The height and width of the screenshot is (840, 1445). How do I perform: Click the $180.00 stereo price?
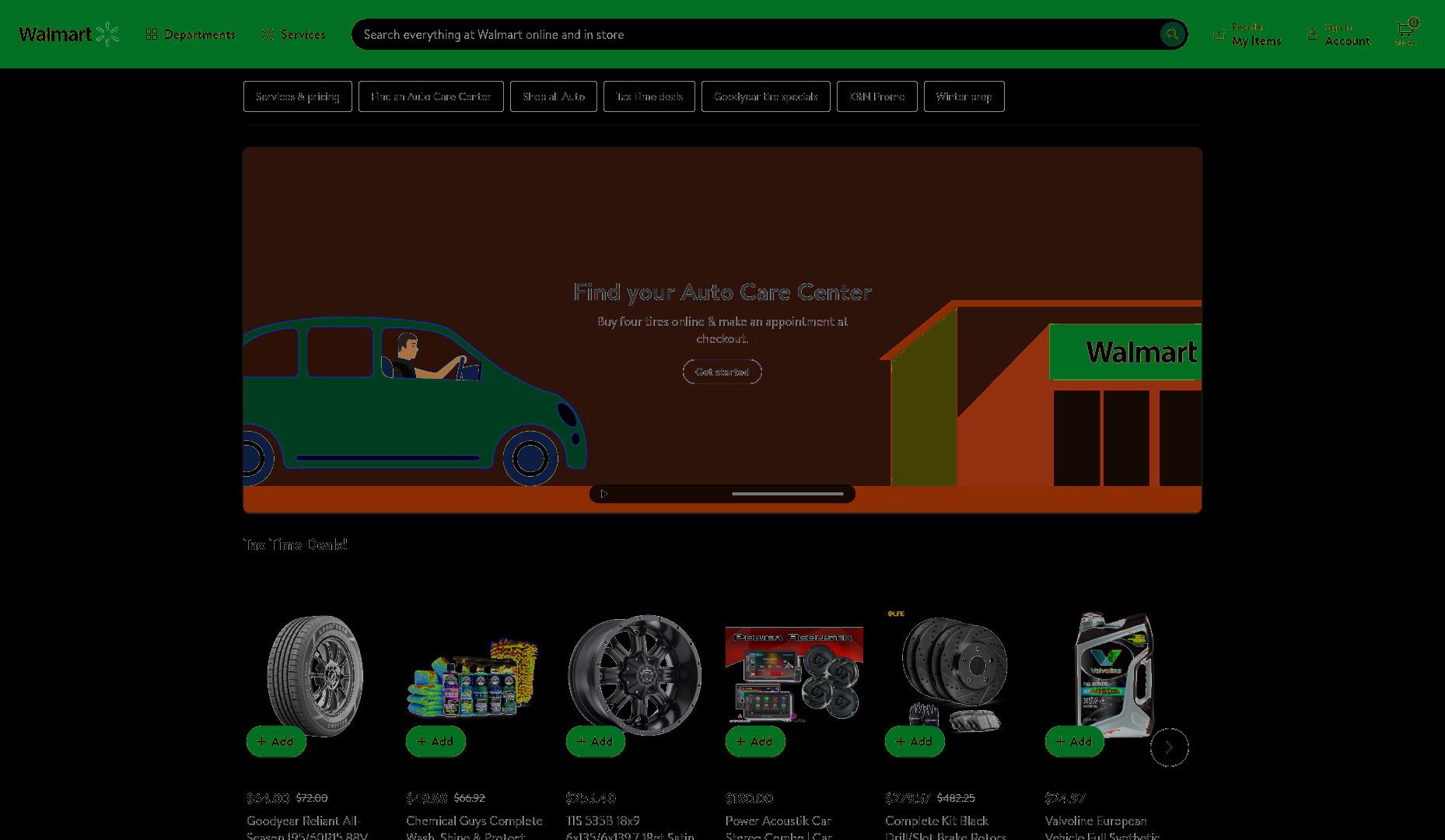click(749, 798)
